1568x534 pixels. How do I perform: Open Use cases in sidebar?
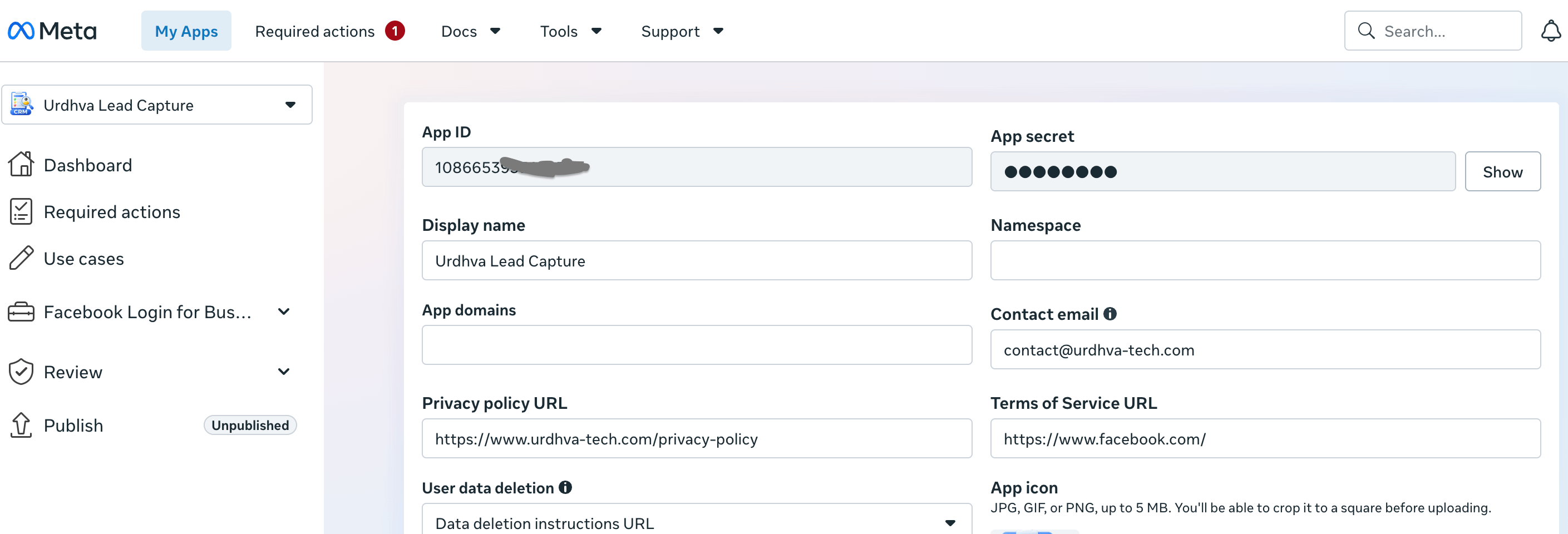83,259
